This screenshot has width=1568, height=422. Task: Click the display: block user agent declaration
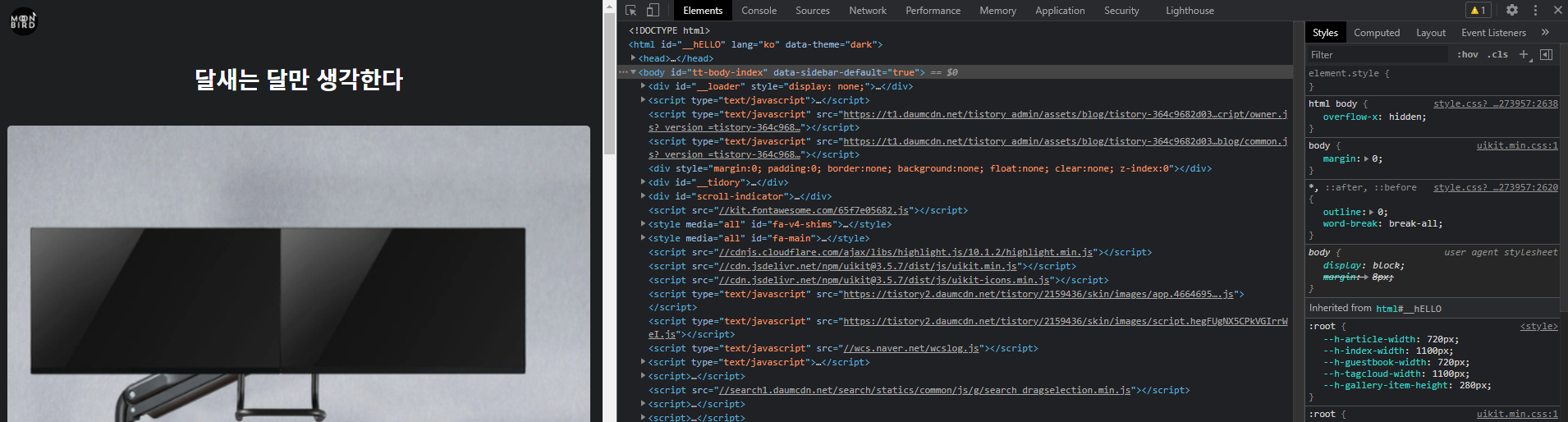(x=1364, y=265)
